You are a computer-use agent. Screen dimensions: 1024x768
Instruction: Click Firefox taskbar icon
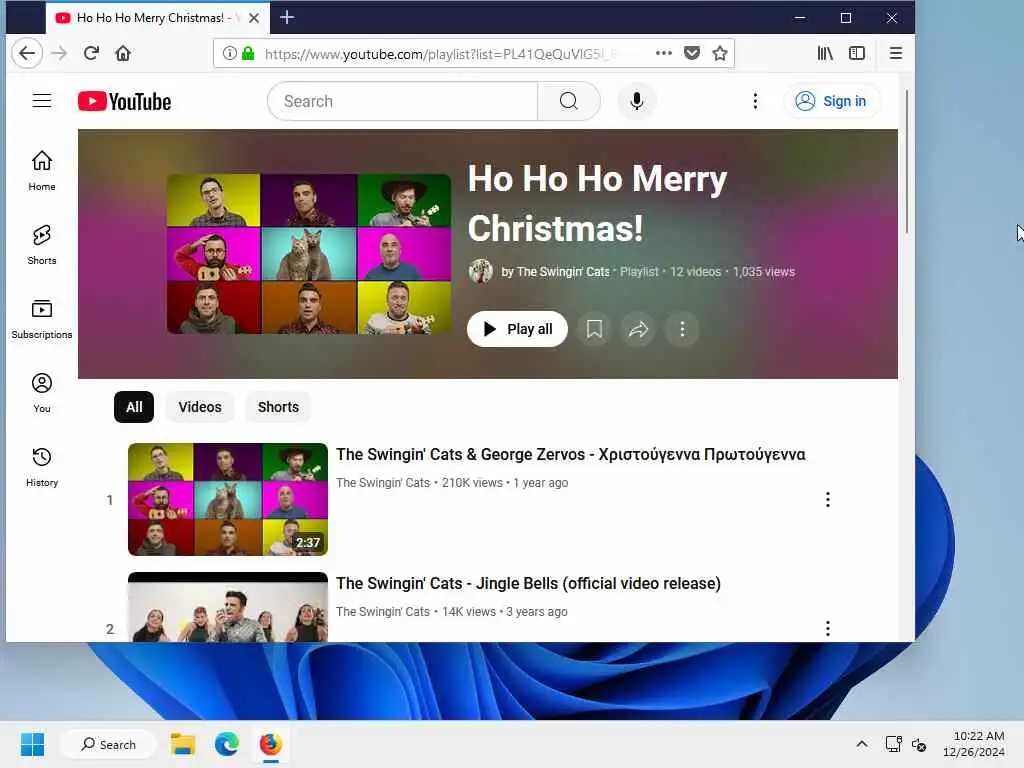pyautogui.click(x=270, y=744)
